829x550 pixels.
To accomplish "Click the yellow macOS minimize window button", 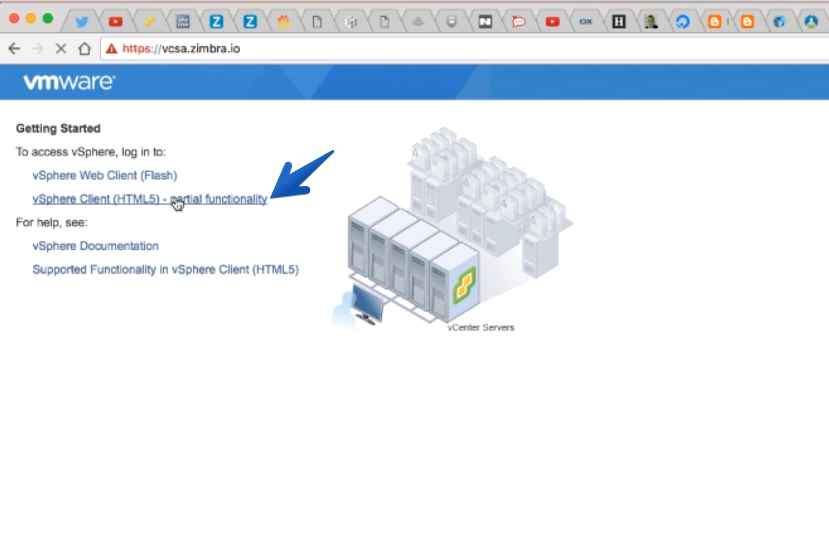I will pyautogui.click(x=31, y=19).
